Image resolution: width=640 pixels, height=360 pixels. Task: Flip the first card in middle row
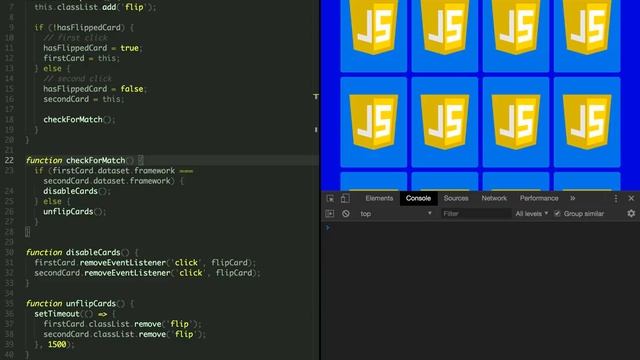pos(373,122)
